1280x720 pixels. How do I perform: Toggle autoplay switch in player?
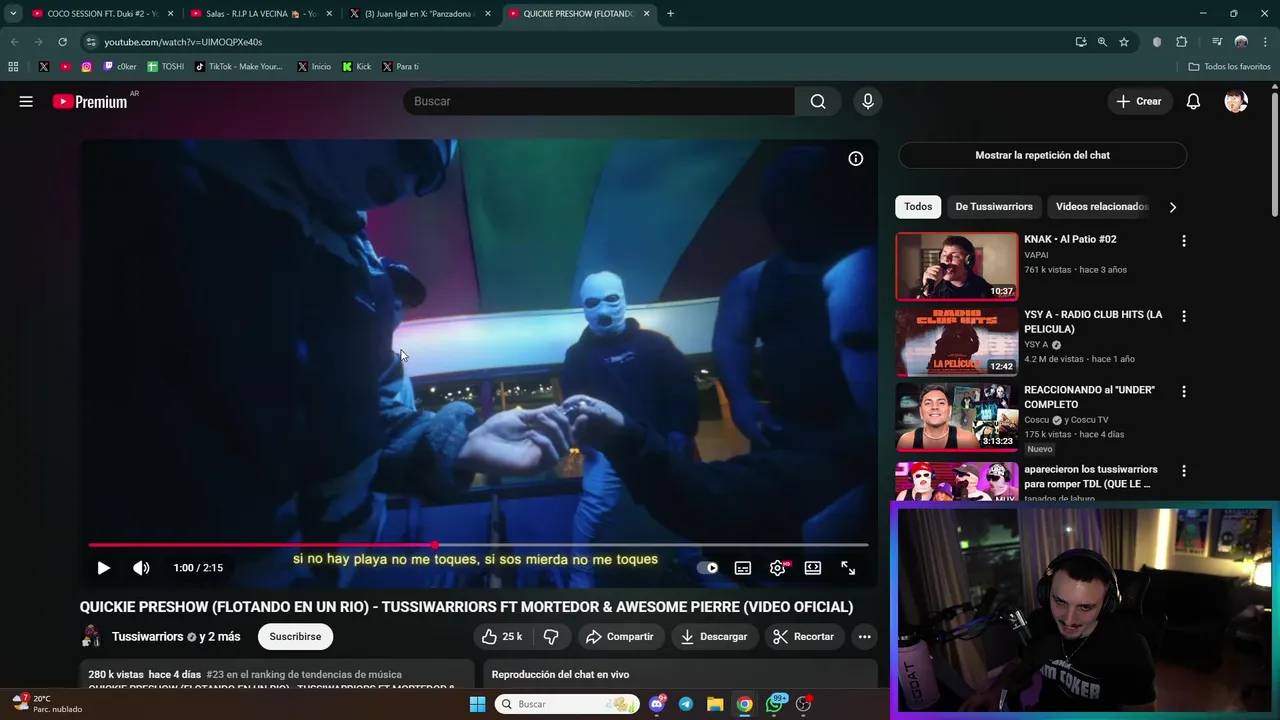tap(708, 568)
